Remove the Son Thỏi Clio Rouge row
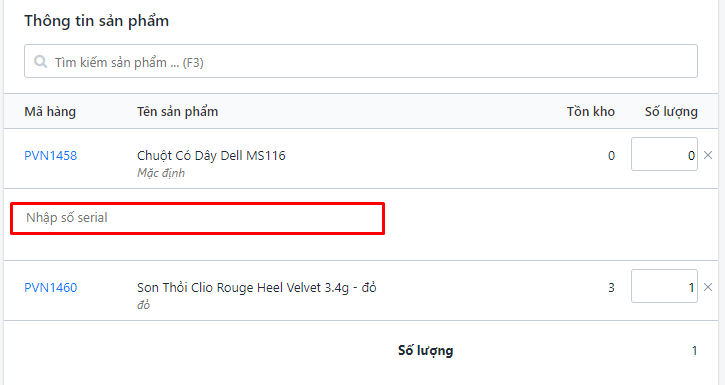 click(x=708, y=287)
